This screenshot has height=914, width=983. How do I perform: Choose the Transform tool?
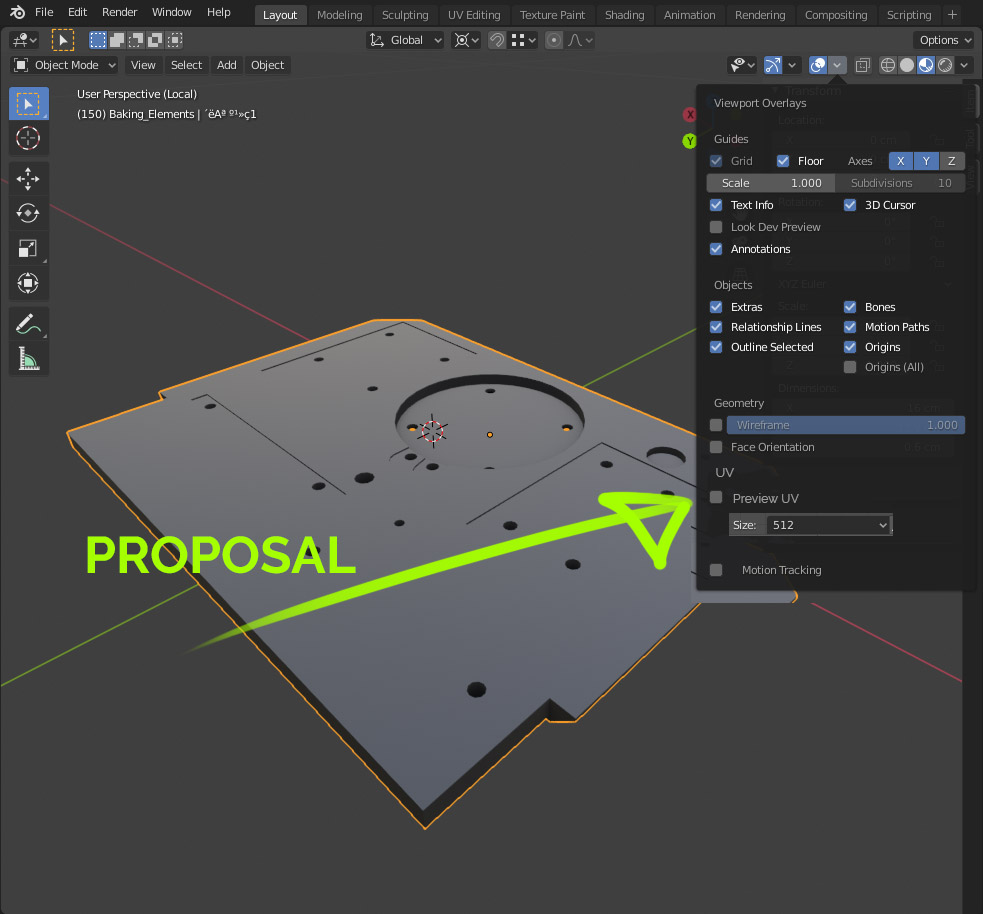click(x=28, y=283)
